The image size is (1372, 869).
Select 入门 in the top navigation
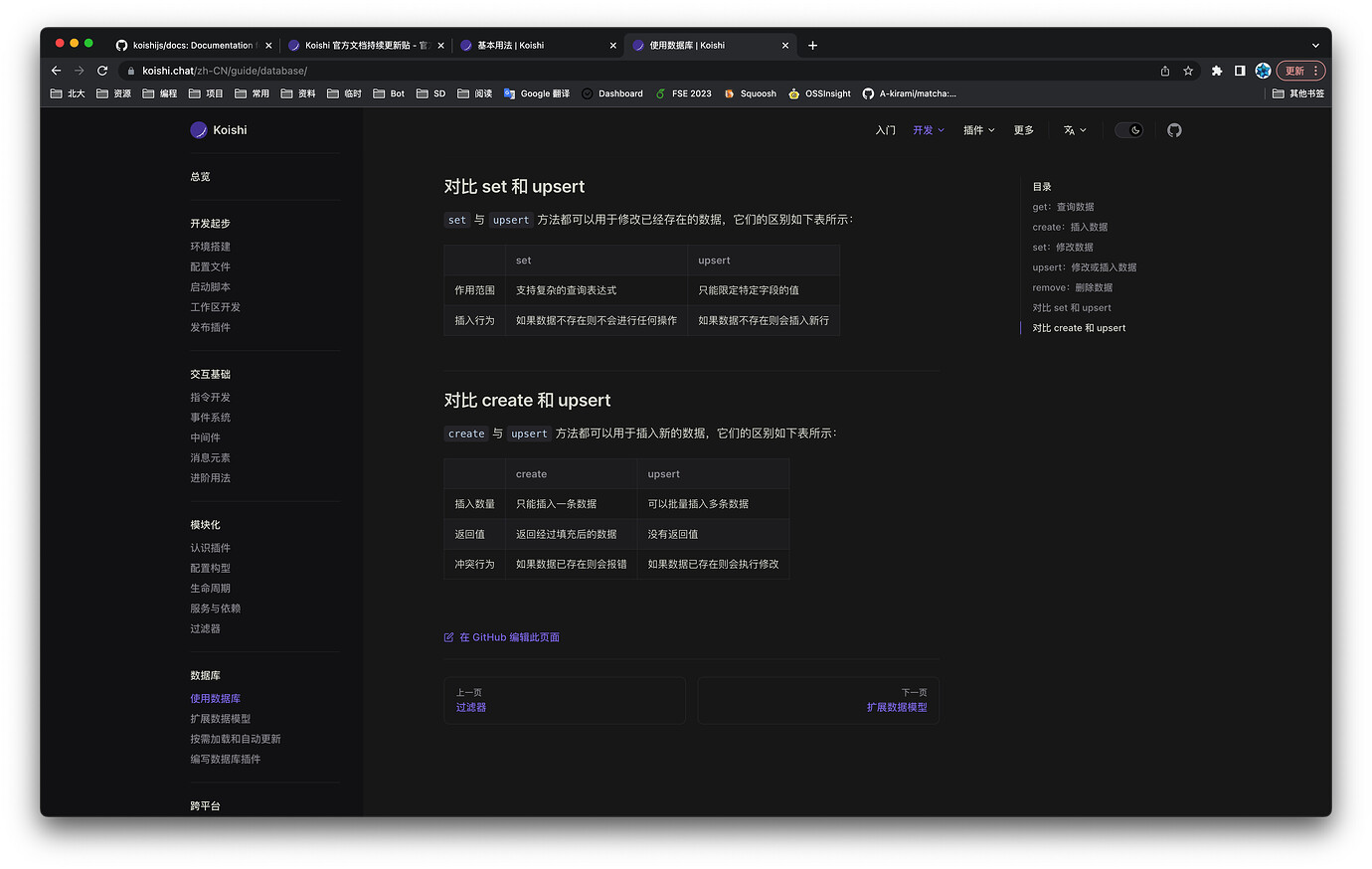tap(884, 129)
